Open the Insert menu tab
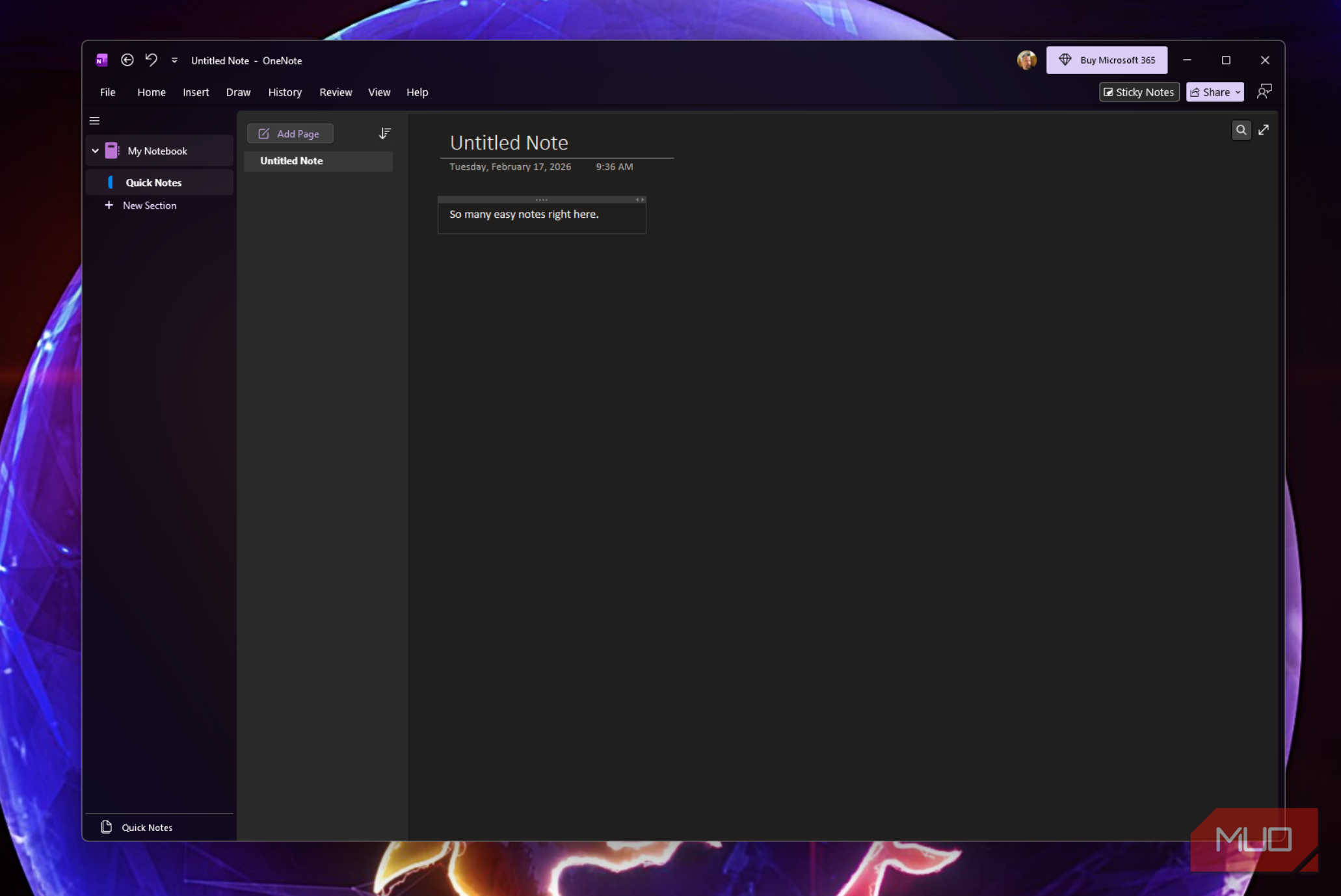The height and width of the screenshot is (896, 1341). (196, 92)
